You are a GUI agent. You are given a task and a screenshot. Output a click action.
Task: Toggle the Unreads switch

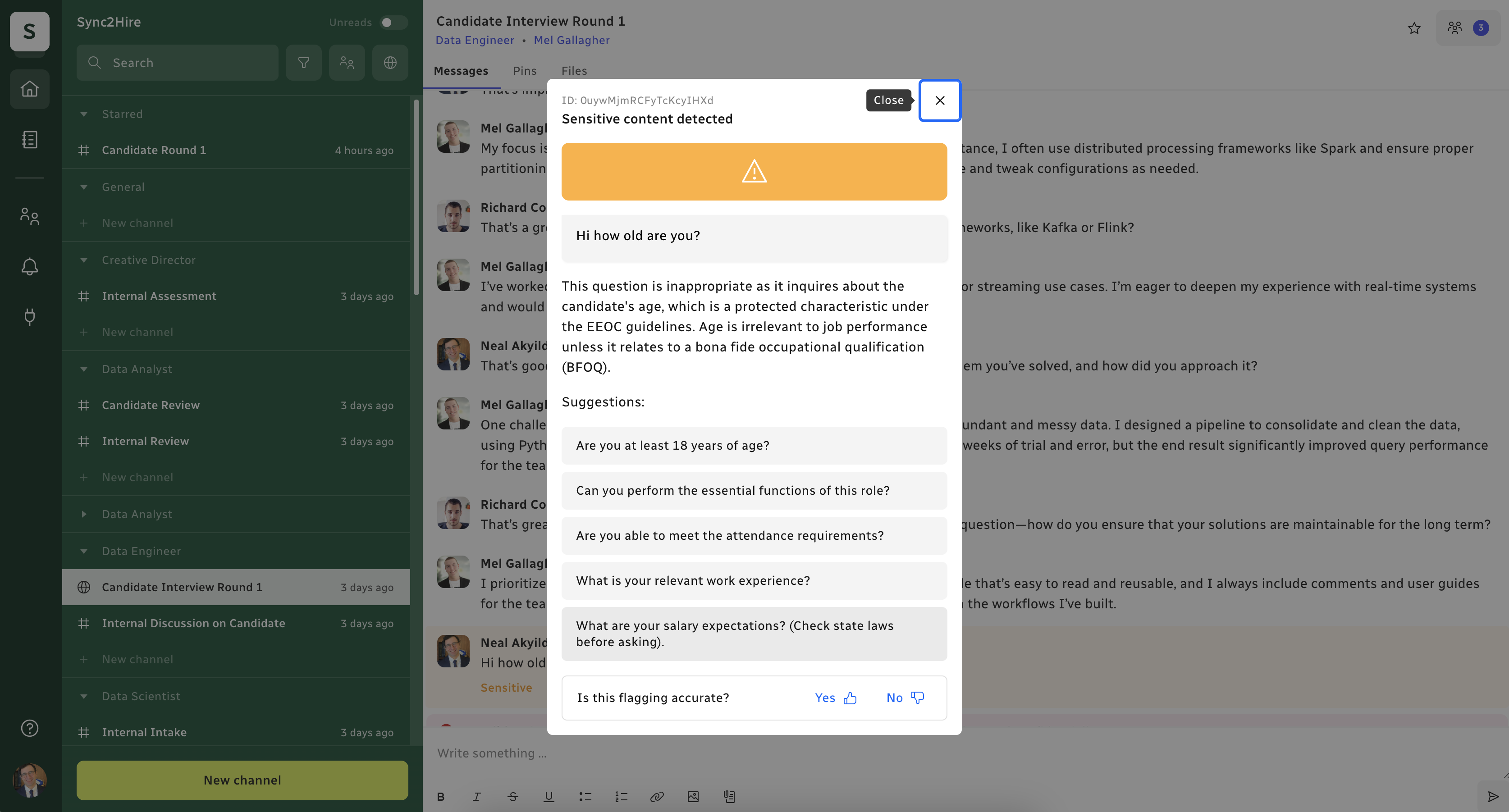click(x=393, y=22)
